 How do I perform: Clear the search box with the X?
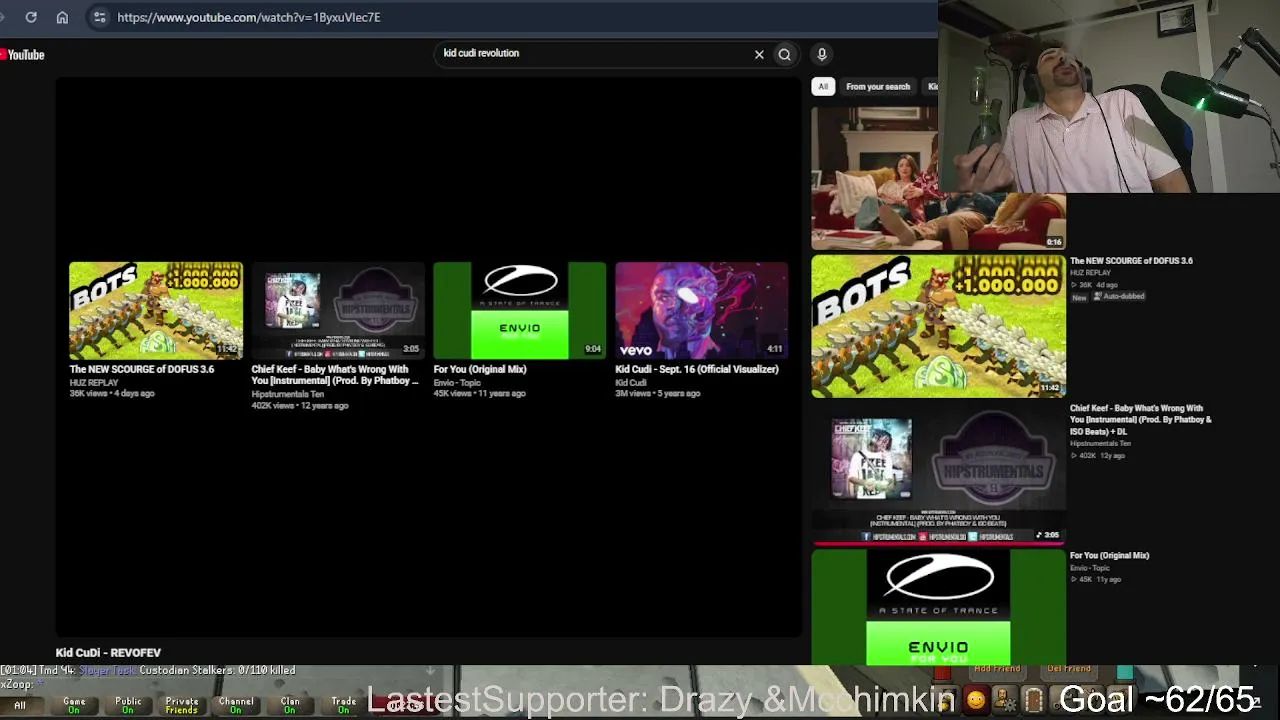pyautogui.click(x=759, y=54)
